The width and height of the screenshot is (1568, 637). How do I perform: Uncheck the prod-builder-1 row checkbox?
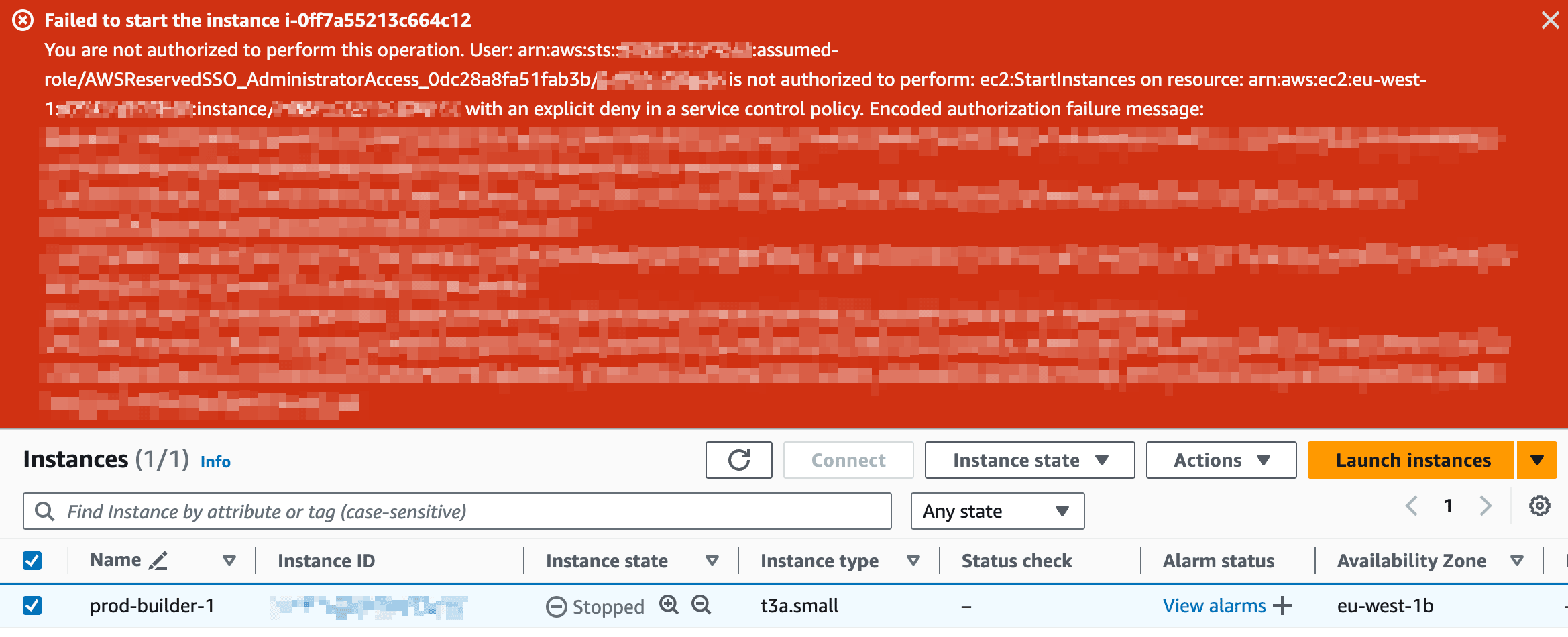pyautogui.click(x=32, y=605)
